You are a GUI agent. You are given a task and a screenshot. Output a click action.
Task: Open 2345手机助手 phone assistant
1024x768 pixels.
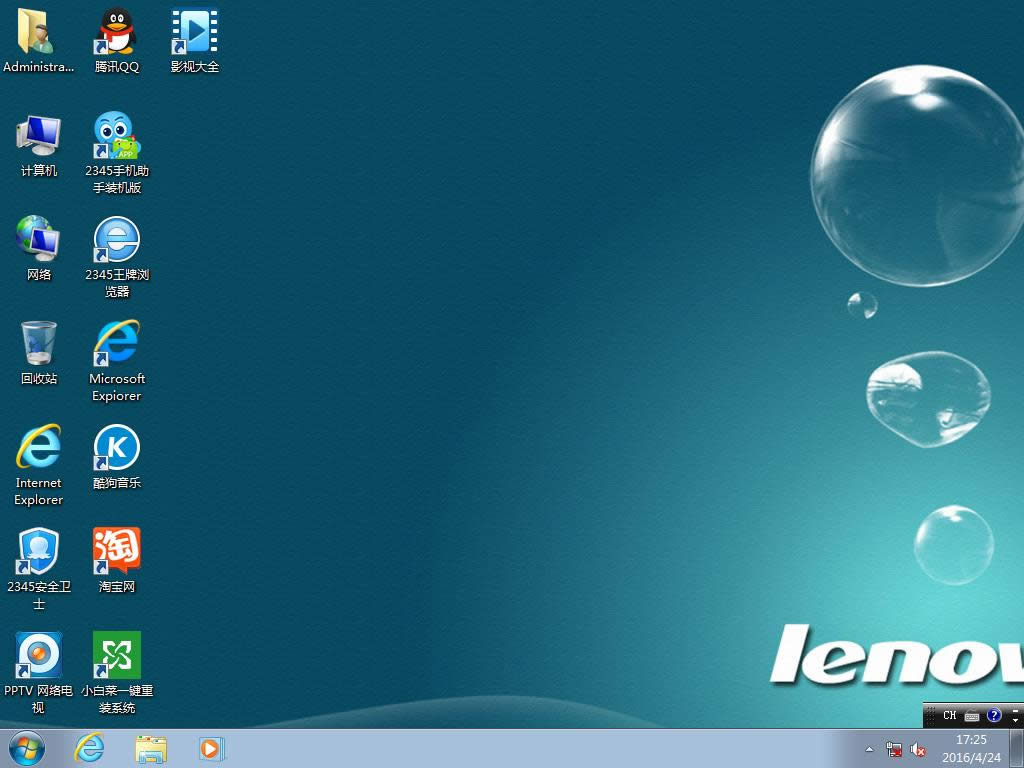[x=116, y=133]
